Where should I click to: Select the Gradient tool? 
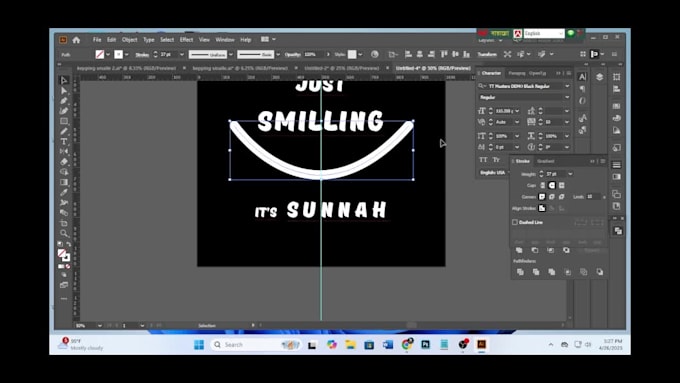(x=64, y=182)
